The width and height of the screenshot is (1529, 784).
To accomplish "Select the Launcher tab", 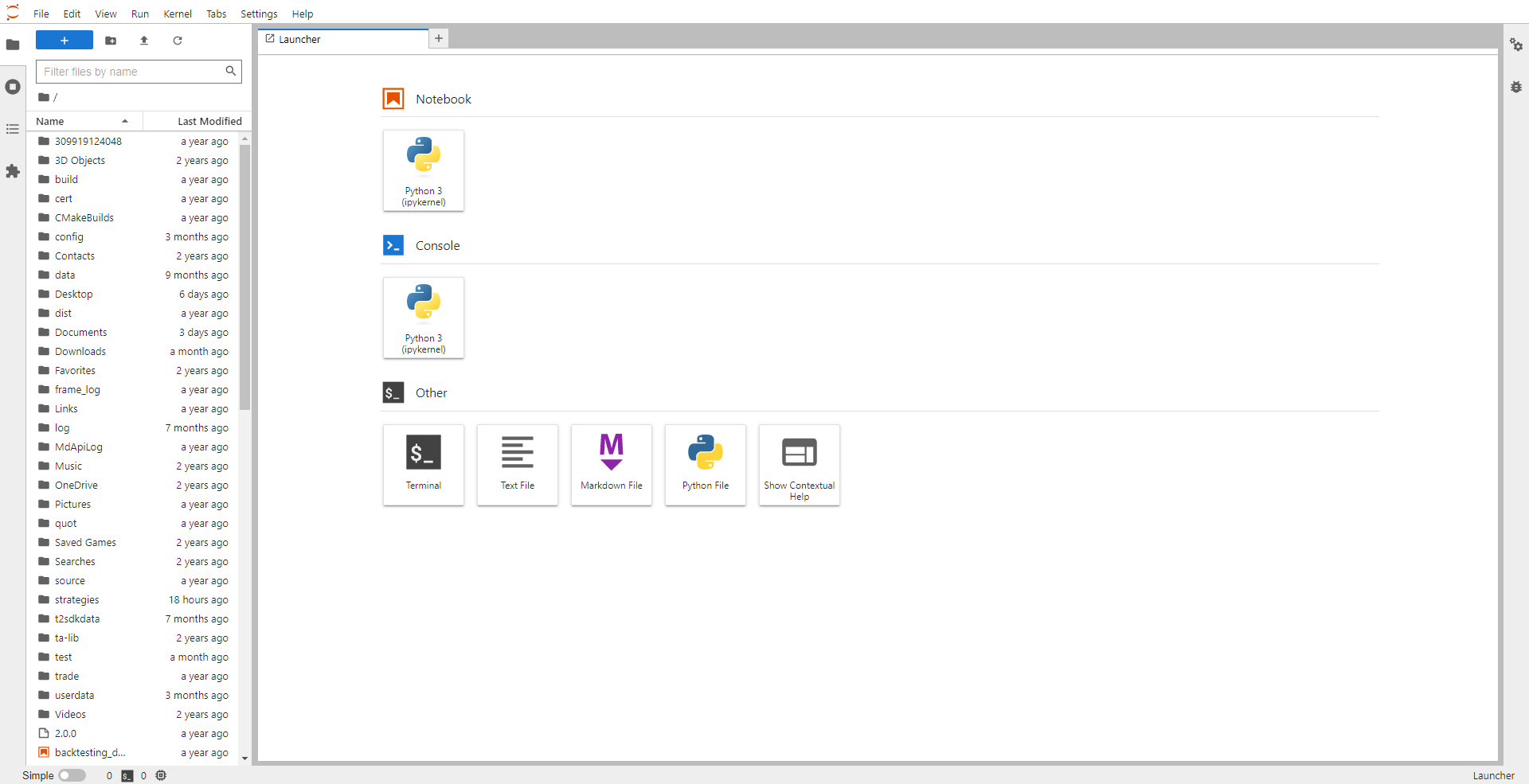I will pos(342,39).
